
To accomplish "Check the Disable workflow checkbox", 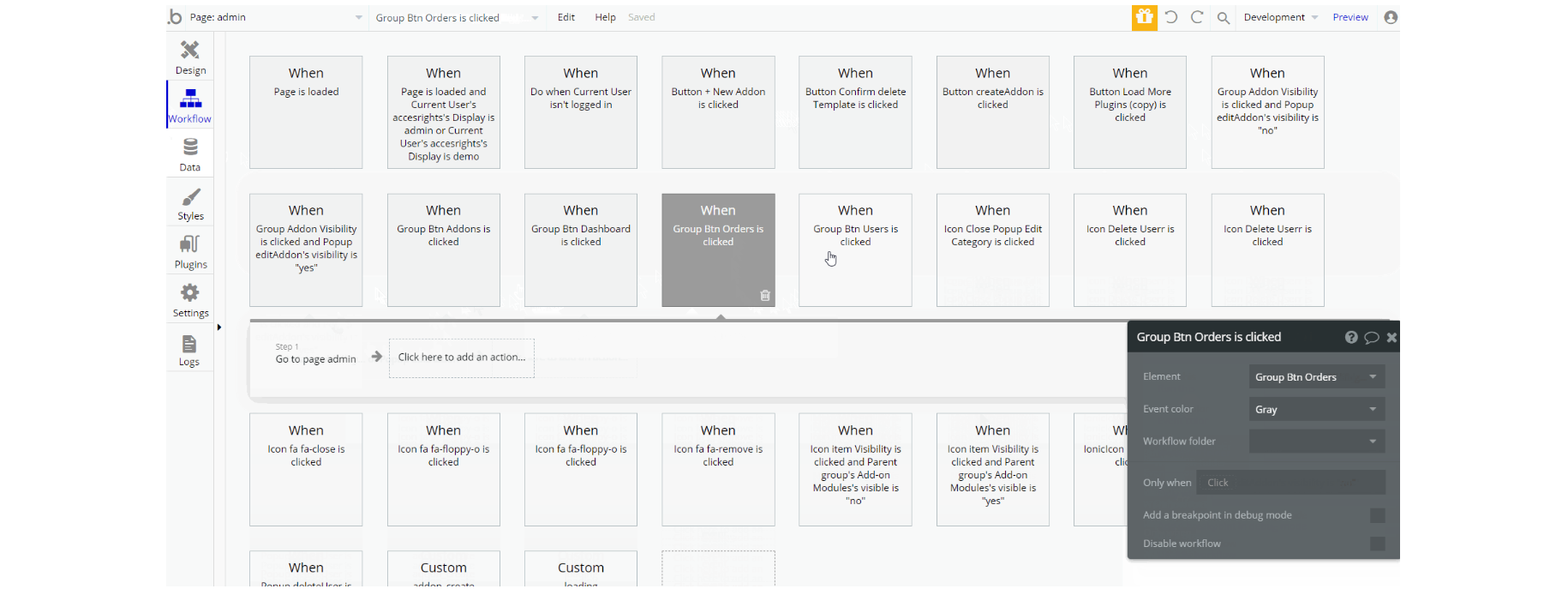I will click(x=1377, y=544).
